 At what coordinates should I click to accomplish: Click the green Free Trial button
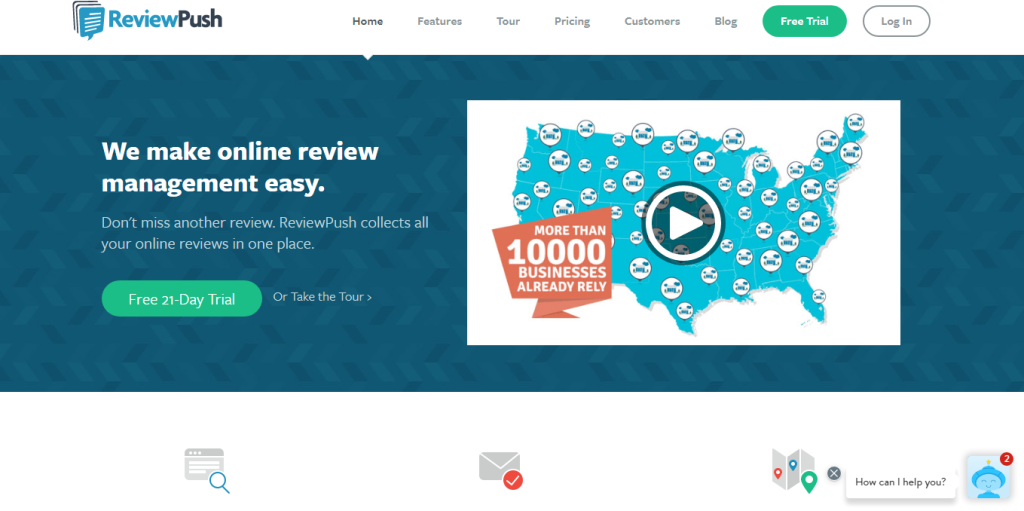point(805,21)
